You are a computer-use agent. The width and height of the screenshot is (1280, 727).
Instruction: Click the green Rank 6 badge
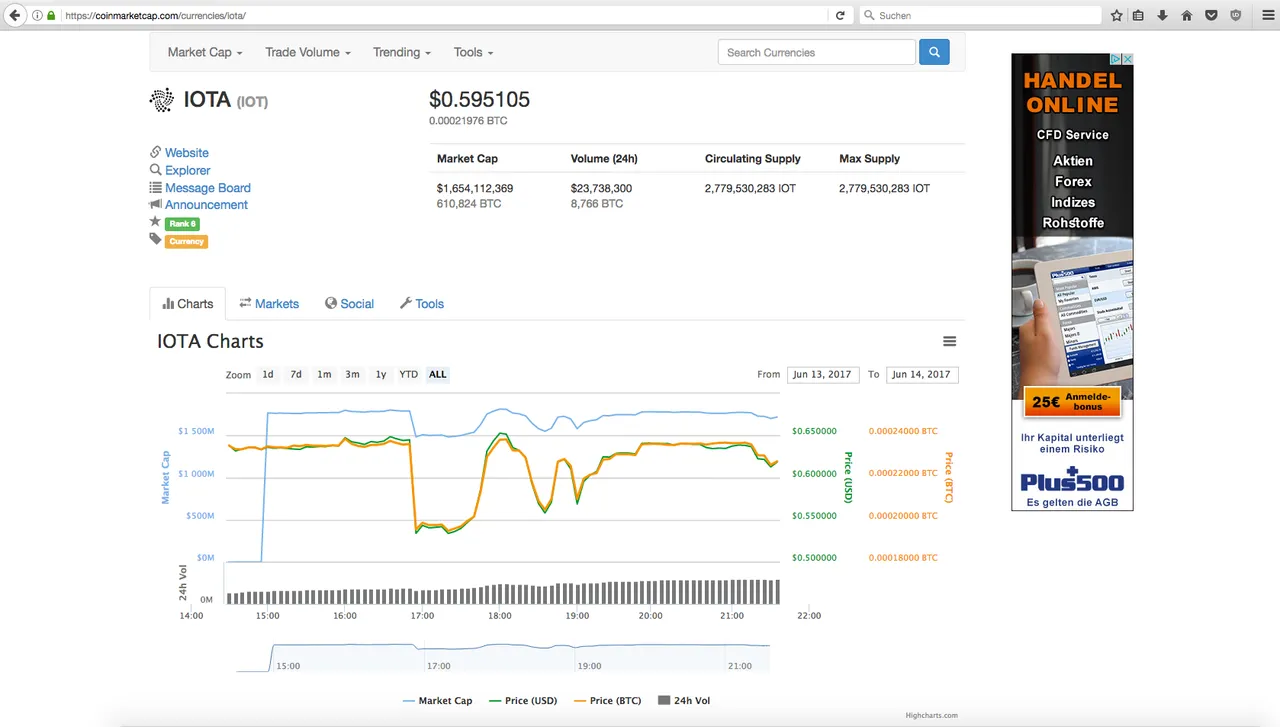[182, 224]
